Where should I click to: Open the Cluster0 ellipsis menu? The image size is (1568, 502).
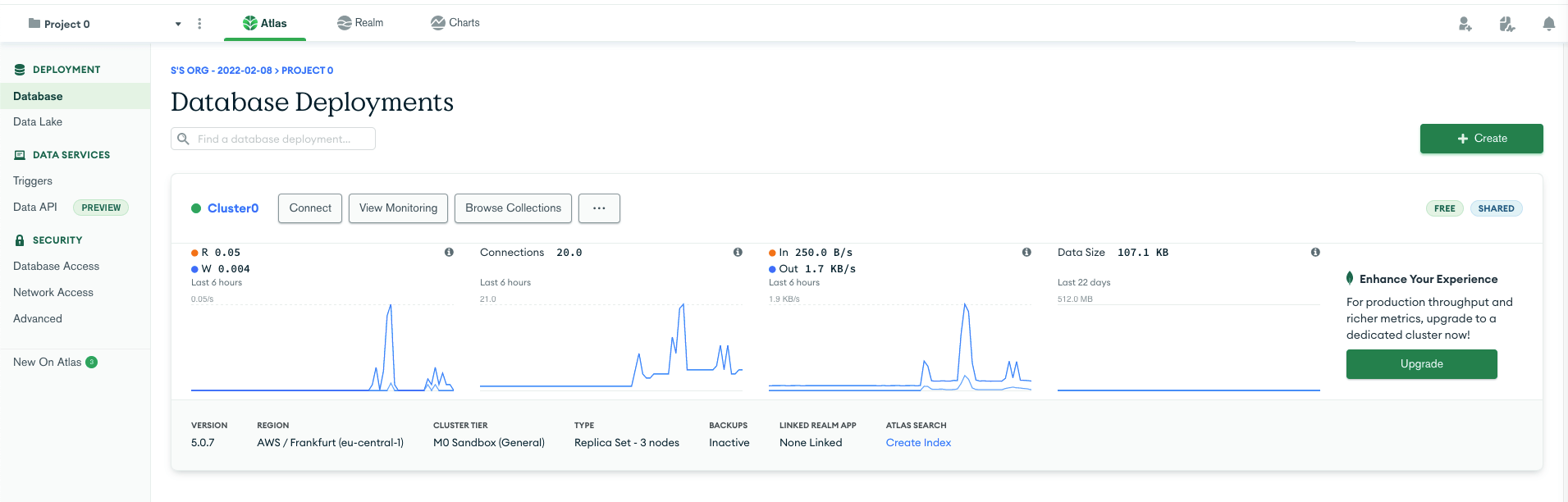pyautogui.click(x=599, y=208)
